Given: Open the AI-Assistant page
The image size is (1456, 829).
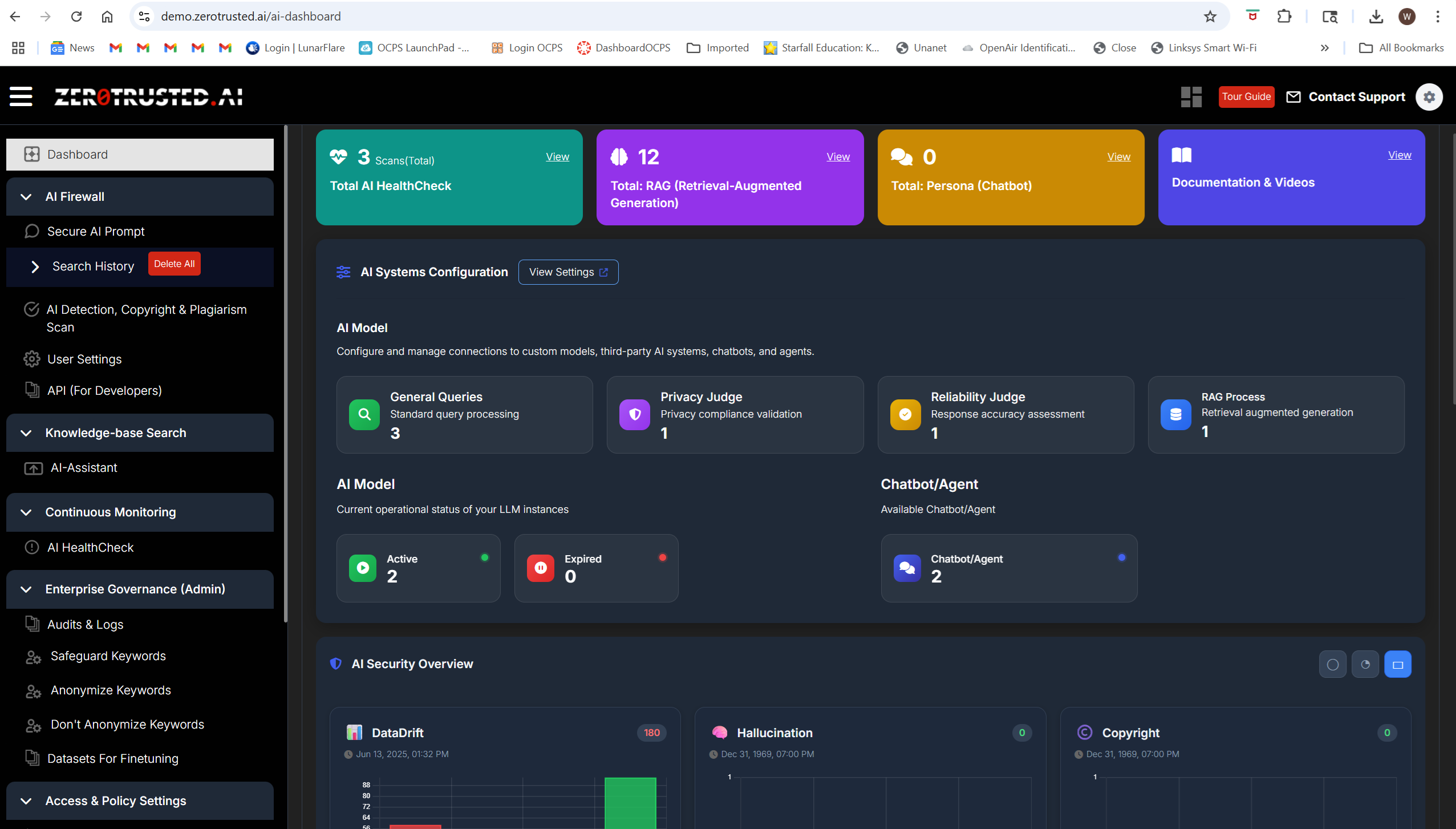Looking at the screenshot, I should pyautogui.click(x=83, y=468).
